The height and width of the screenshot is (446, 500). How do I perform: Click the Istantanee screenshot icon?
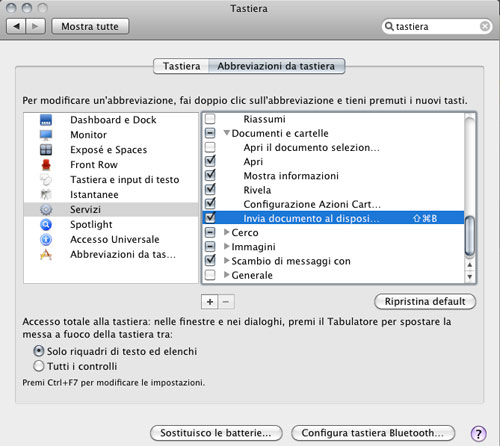coord(46,195)
